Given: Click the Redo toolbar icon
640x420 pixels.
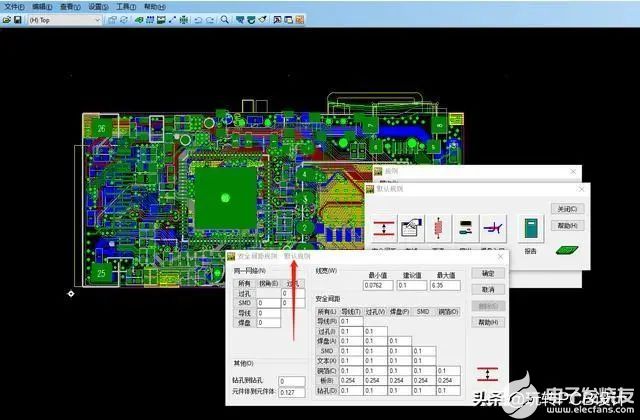Looking at the screenshot, I should pos(210,20).
